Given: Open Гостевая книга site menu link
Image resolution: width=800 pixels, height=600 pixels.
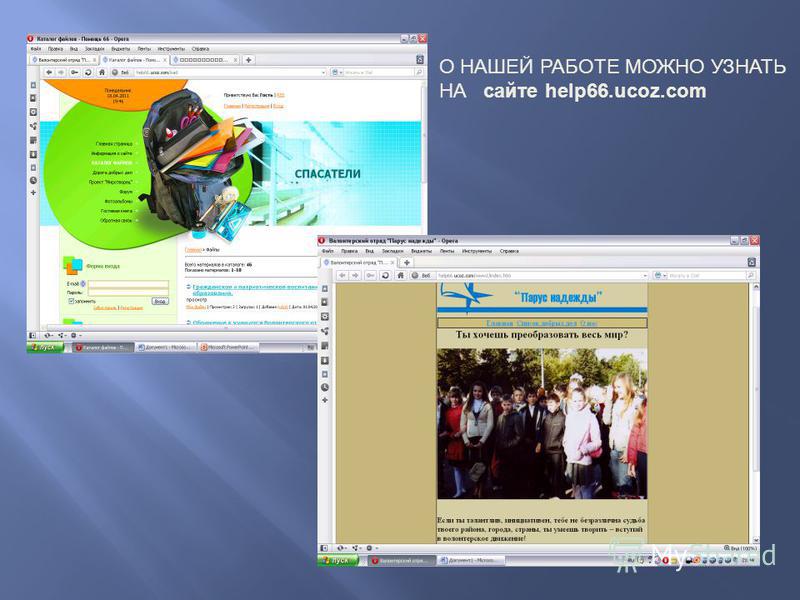Looking at the screenshot, I should coord(116,211).
